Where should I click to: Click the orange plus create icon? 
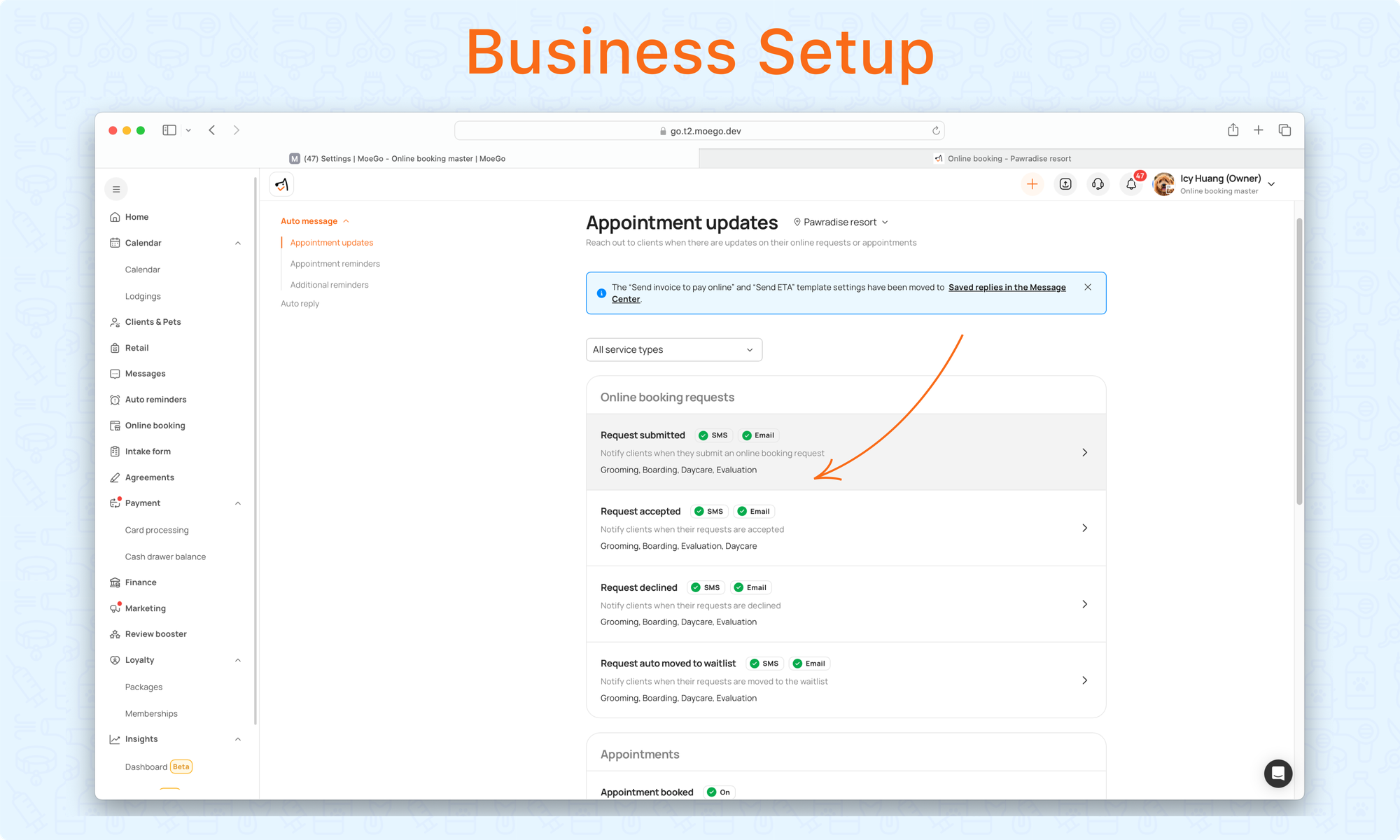pos(1032,184)
